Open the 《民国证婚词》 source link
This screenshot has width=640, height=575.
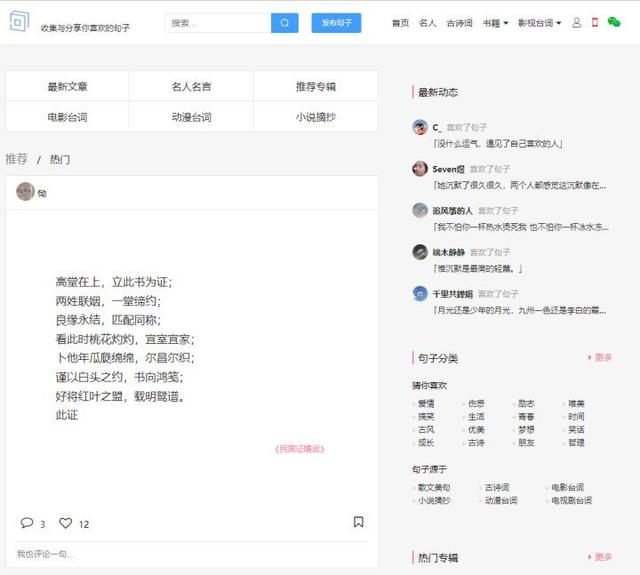tap(299, 449)
